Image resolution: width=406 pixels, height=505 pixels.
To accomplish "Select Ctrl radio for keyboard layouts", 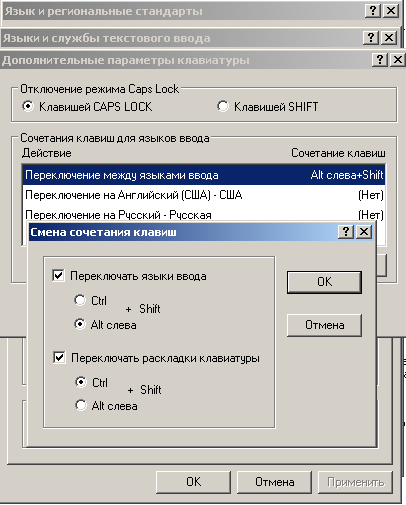I will (x=81, y=382).
